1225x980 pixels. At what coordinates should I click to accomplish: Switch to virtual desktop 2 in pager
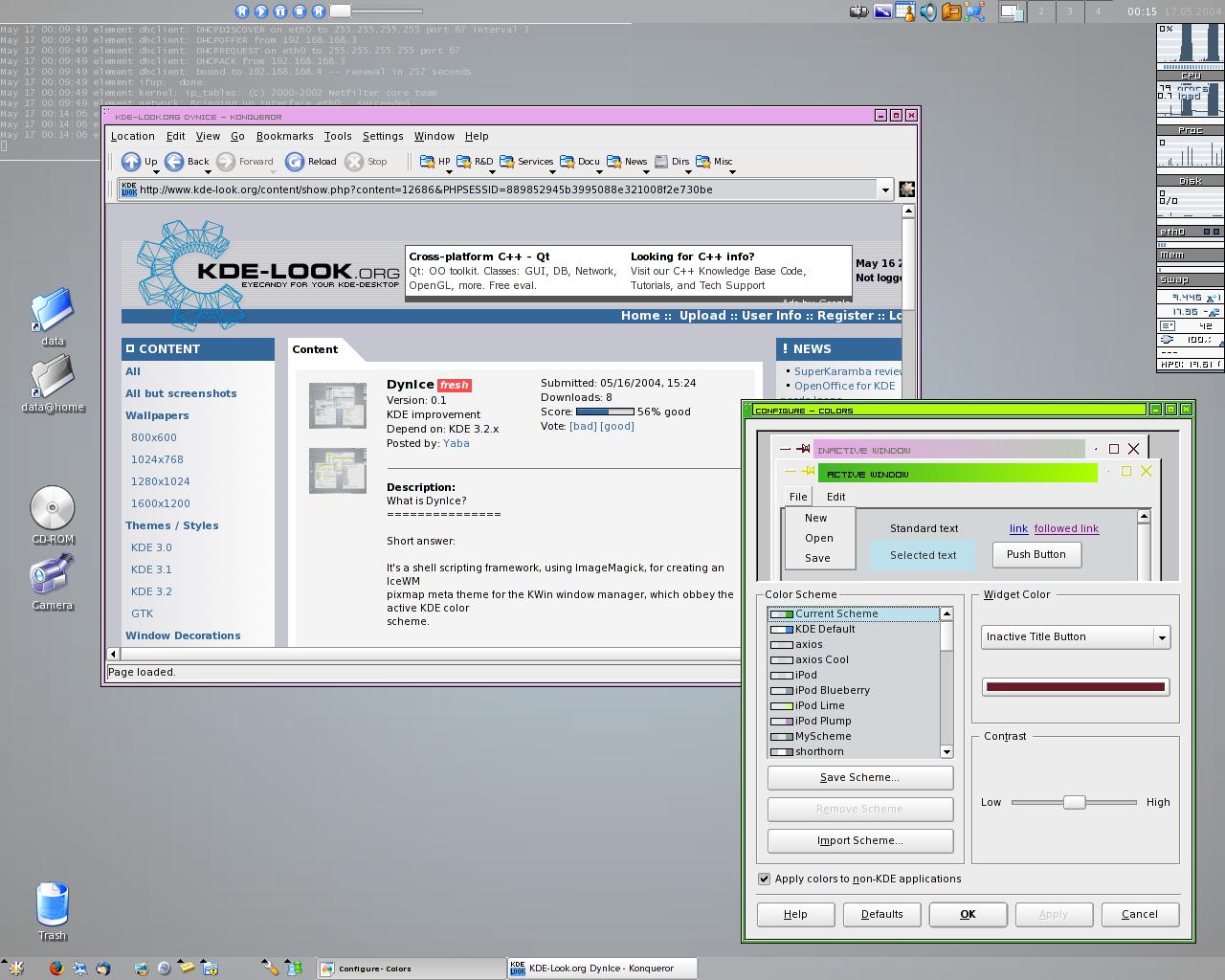click(x=1040, y=11)
